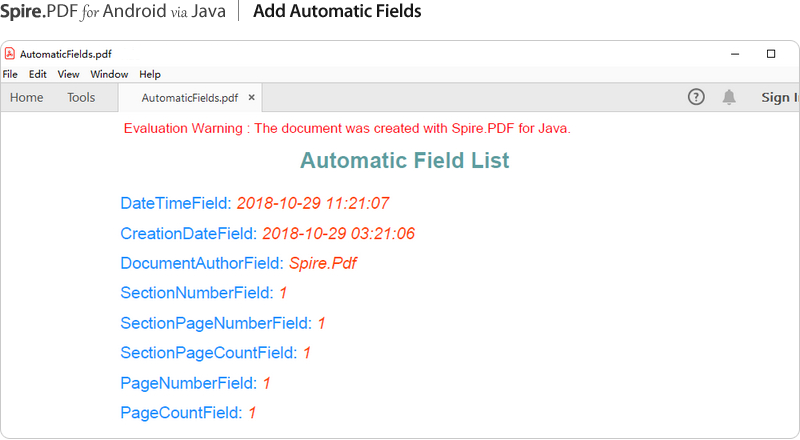Open the Help menu
This screenshot has width=800, height=440.
coord(150,74)
